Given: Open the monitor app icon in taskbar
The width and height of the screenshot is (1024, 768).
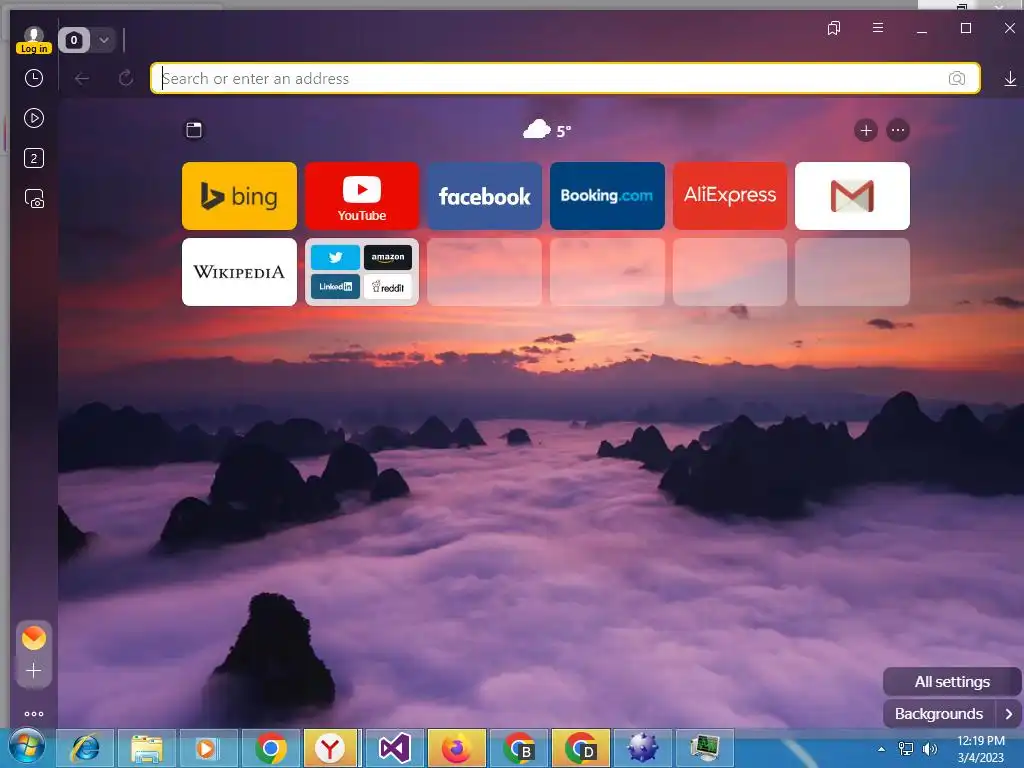Looking at the screenshot, I should (705, 748).
